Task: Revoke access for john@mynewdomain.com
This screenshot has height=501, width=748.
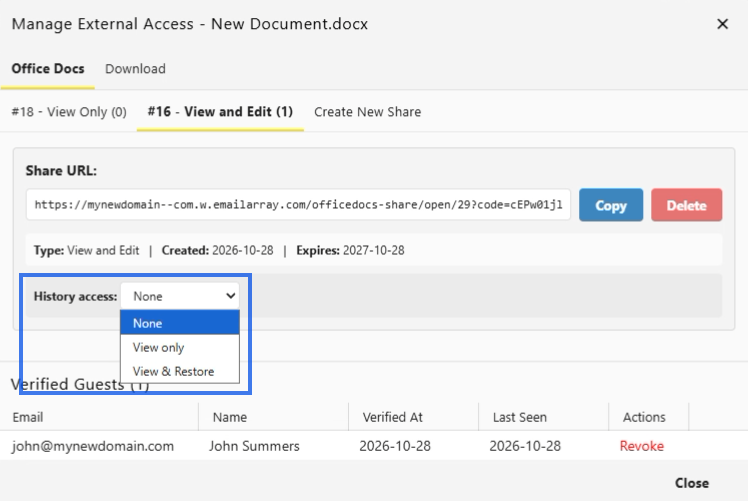Action: [x=642, y=446]
